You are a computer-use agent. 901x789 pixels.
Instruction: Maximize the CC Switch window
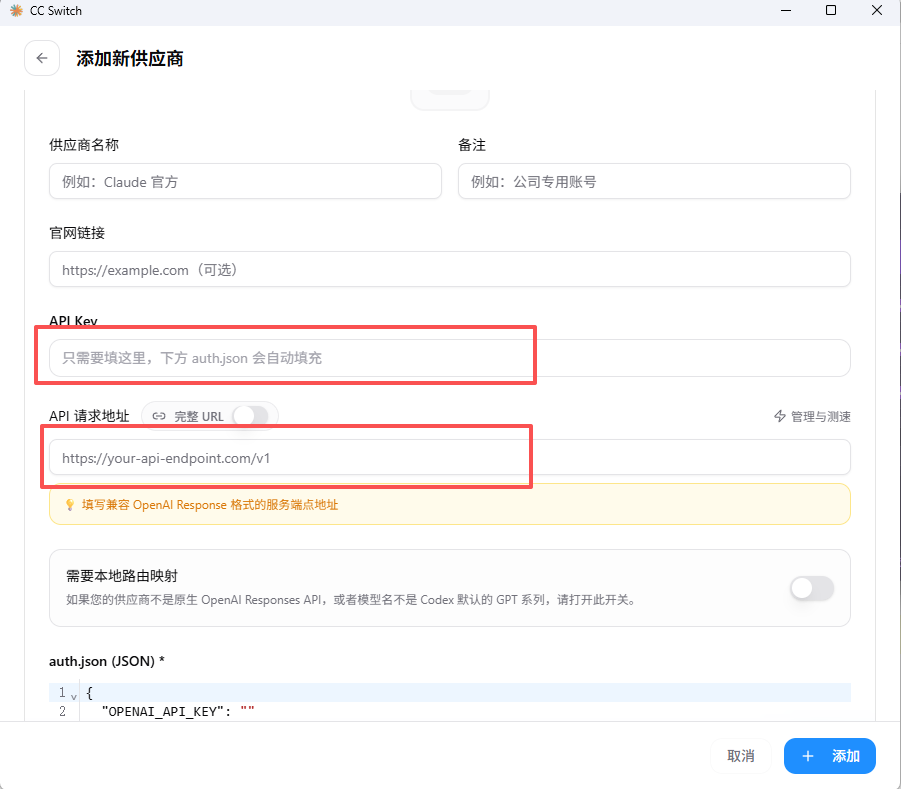tap(831, 10)
